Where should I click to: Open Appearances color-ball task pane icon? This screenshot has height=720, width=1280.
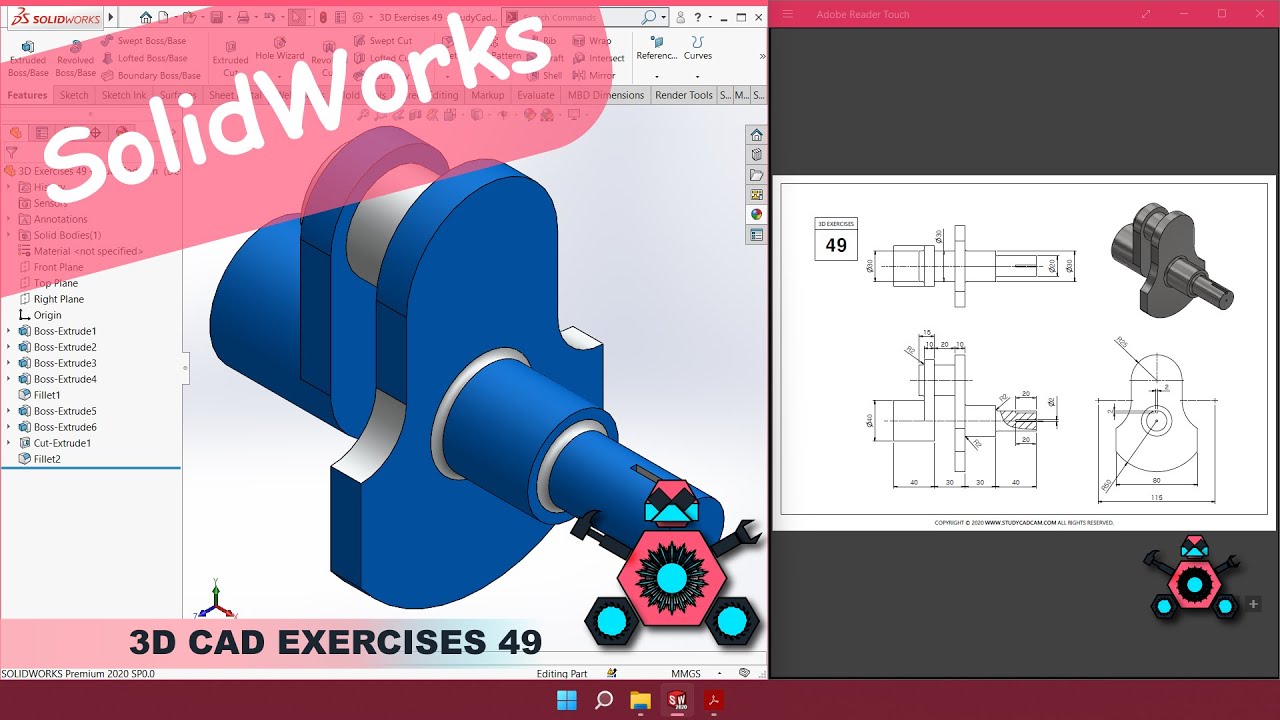pos(756,215)
